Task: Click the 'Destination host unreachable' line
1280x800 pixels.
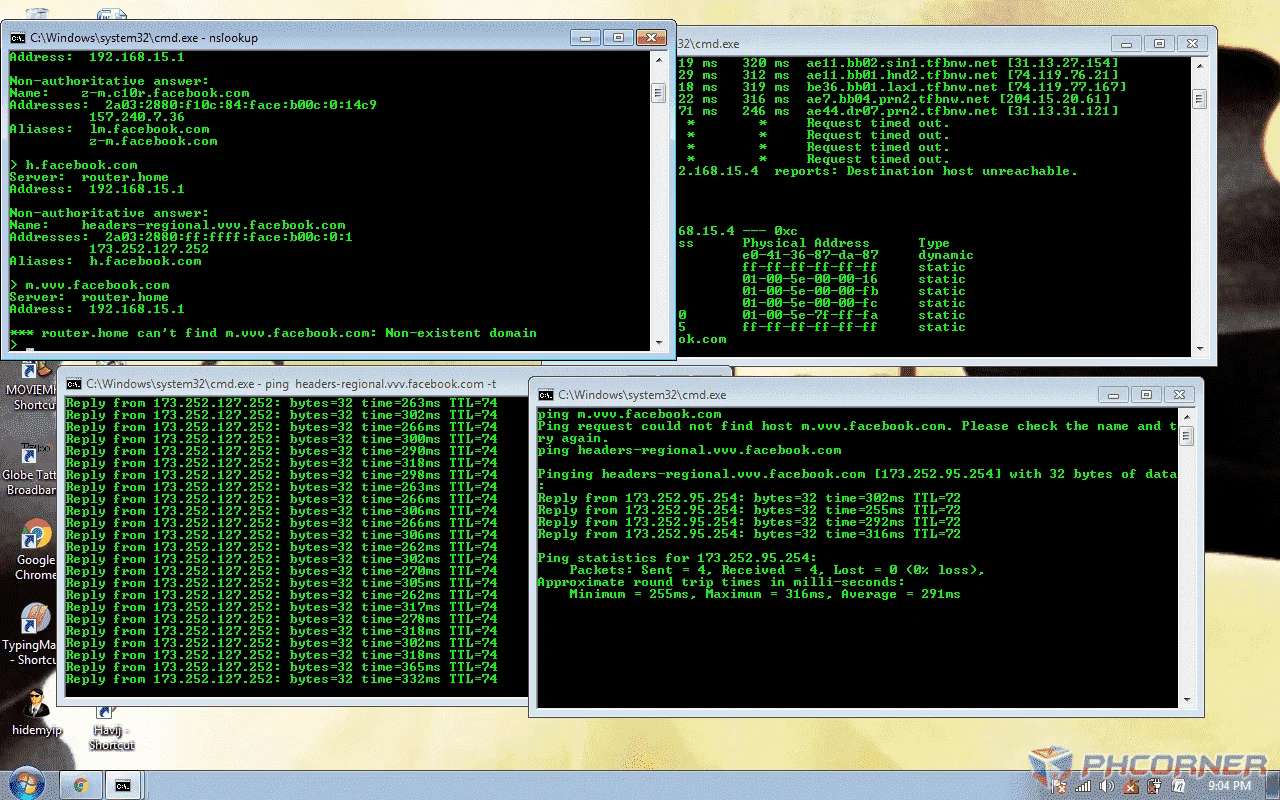Action: tap(878, 171)
